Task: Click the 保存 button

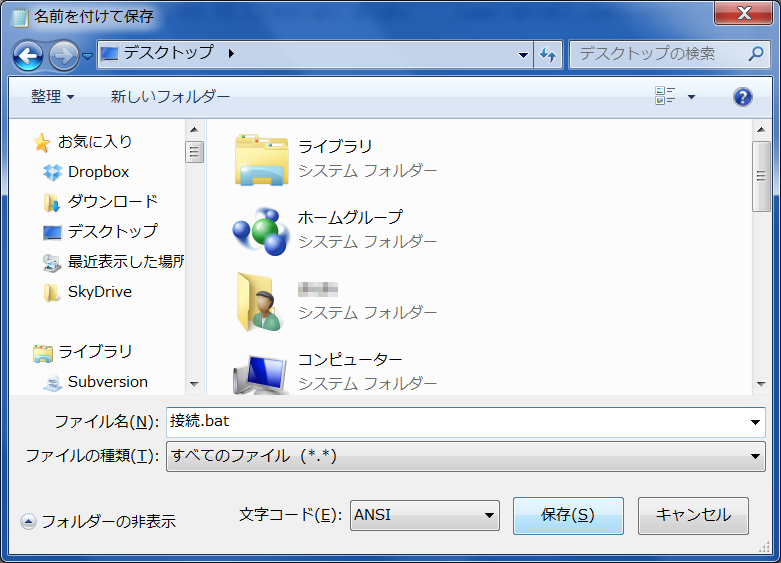Action: [568, 516]
